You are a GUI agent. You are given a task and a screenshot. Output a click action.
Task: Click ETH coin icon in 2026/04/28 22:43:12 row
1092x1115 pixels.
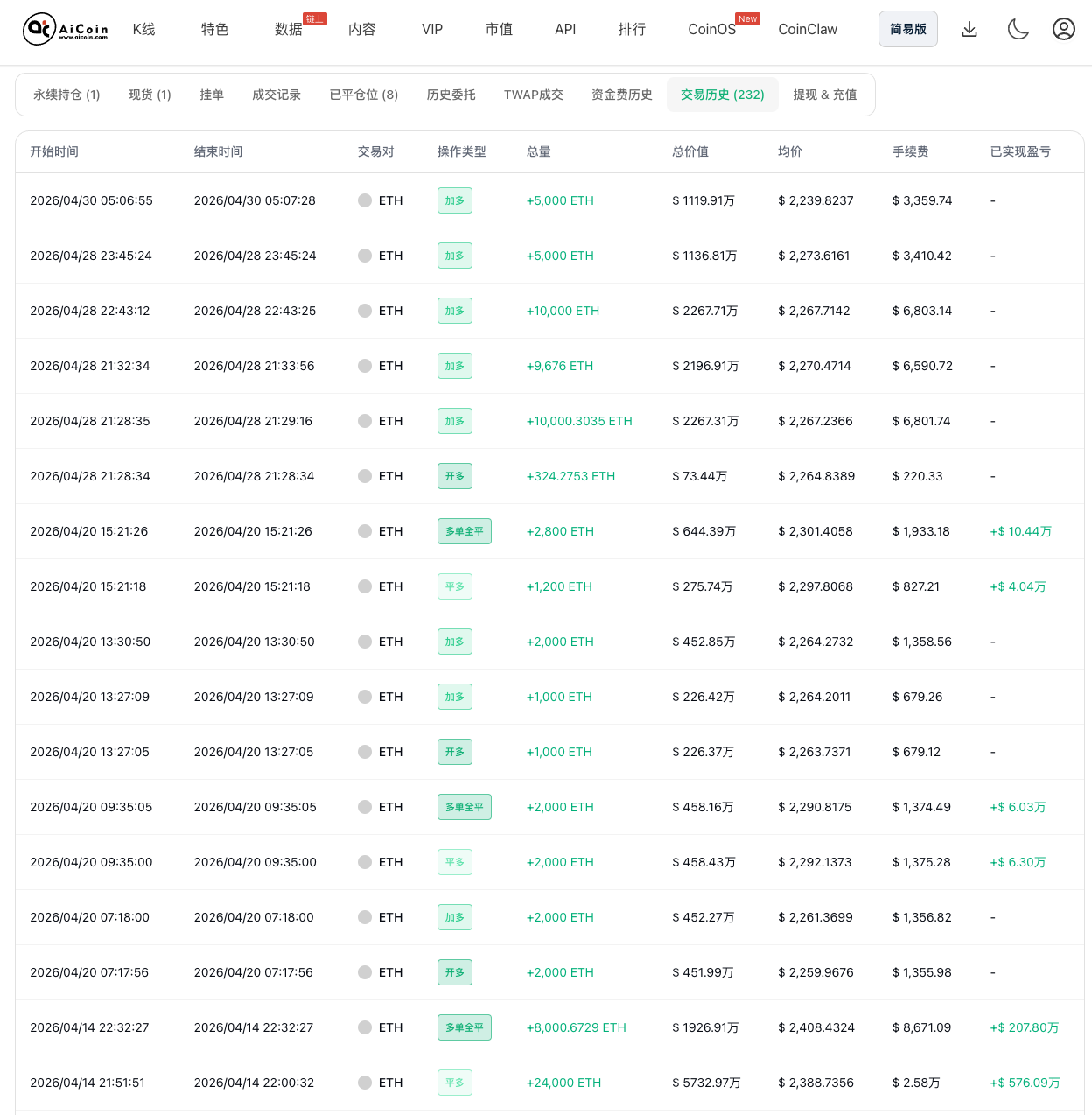365,311
